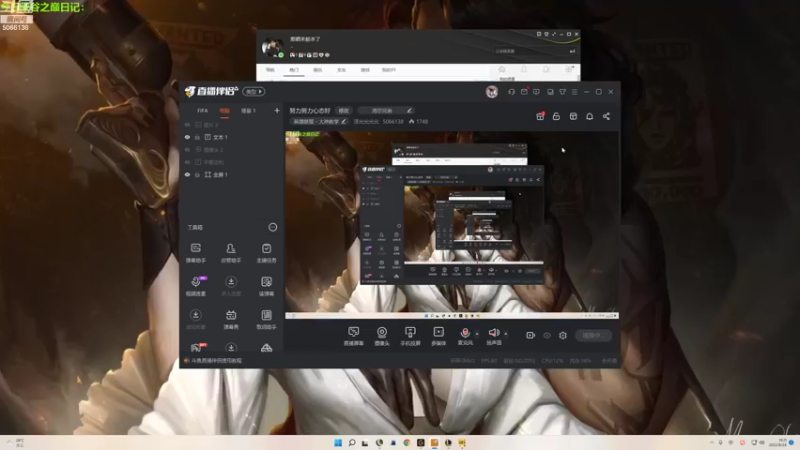Open the 歌词助手 tool
800x450 pixels.
266,319
